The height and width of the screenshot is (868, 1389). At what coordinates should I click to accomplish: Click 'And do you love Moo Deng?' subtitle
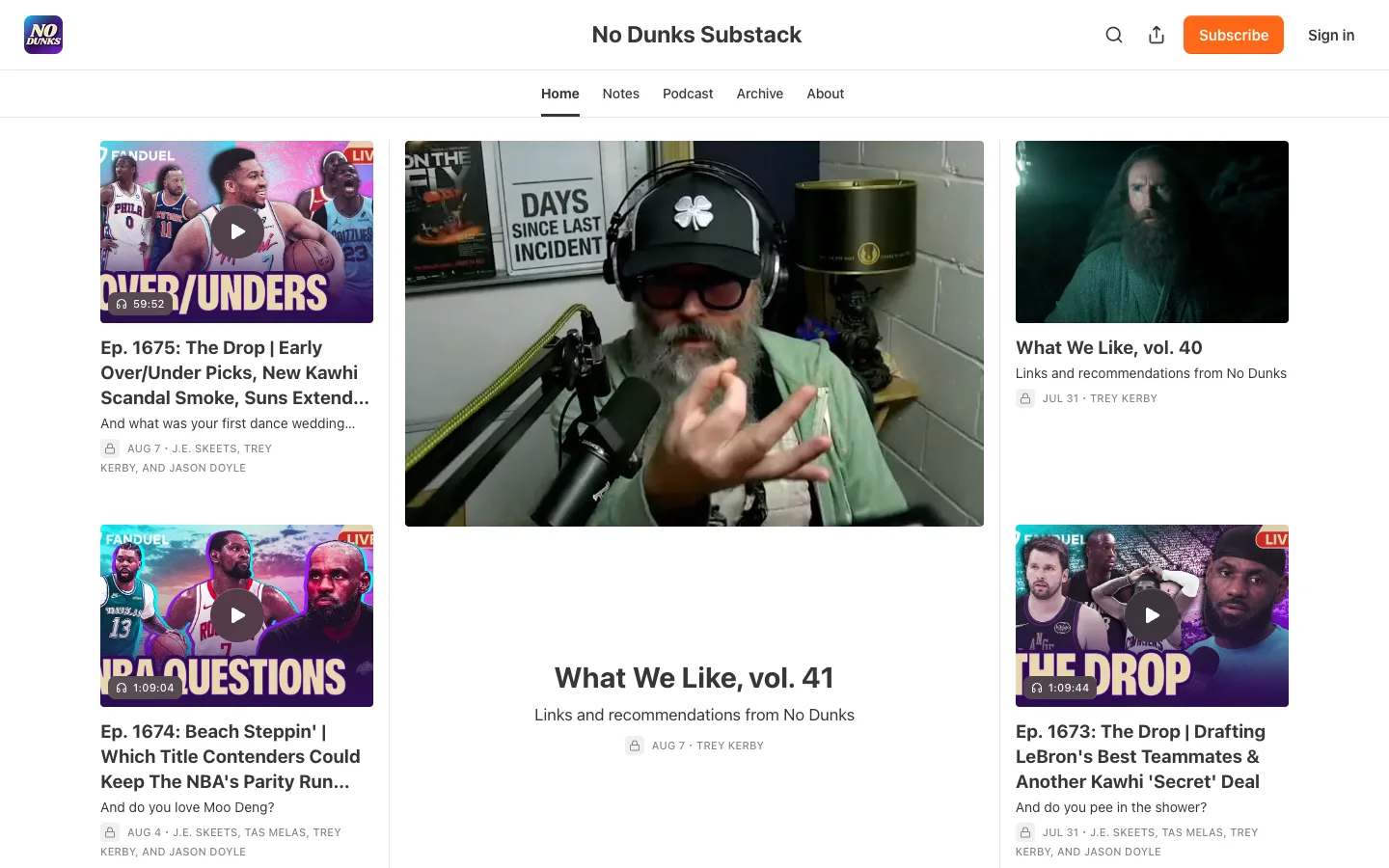(x=187, y=807)
